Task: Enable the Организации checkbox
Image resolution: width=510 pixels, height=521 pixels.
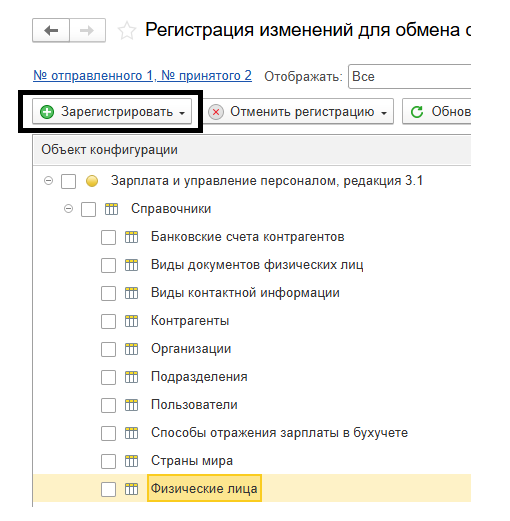Action: tap(108, 350)
